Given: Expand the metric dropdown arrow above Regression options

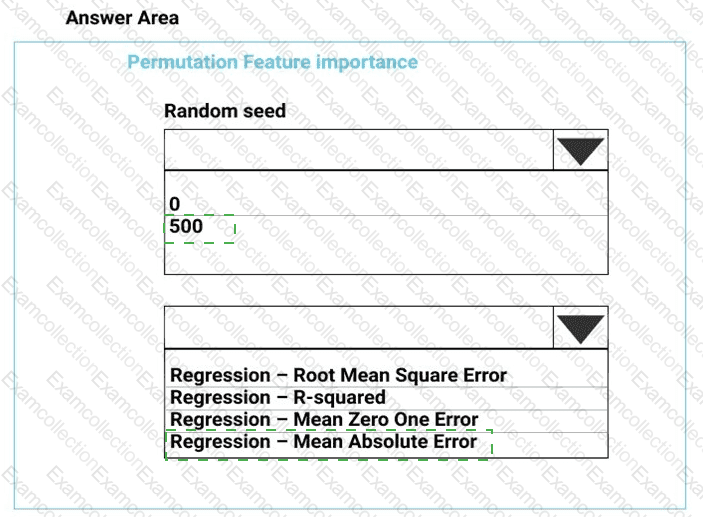Looking at the screenshot, I should (580, 327).
